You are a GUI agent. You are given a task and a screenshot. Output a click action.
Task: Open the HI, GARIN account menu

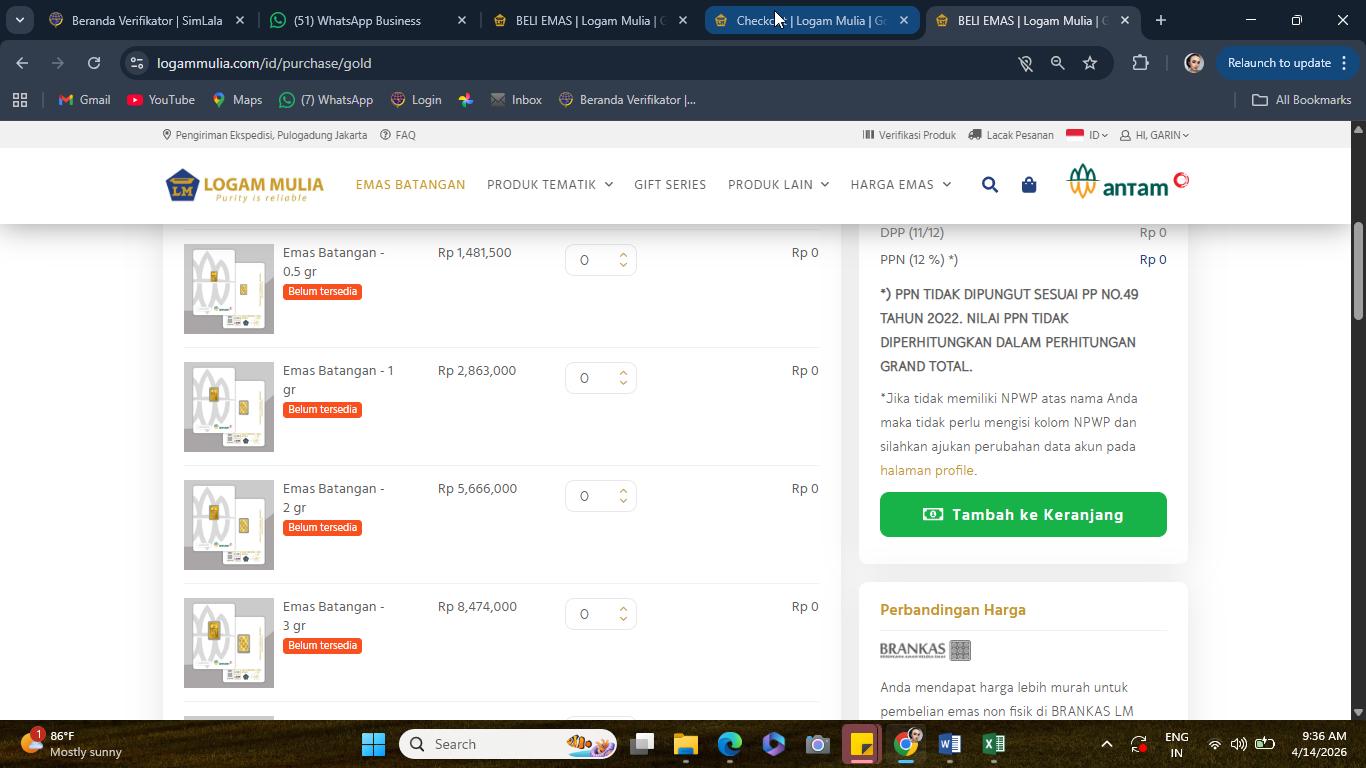(1154, 135)
